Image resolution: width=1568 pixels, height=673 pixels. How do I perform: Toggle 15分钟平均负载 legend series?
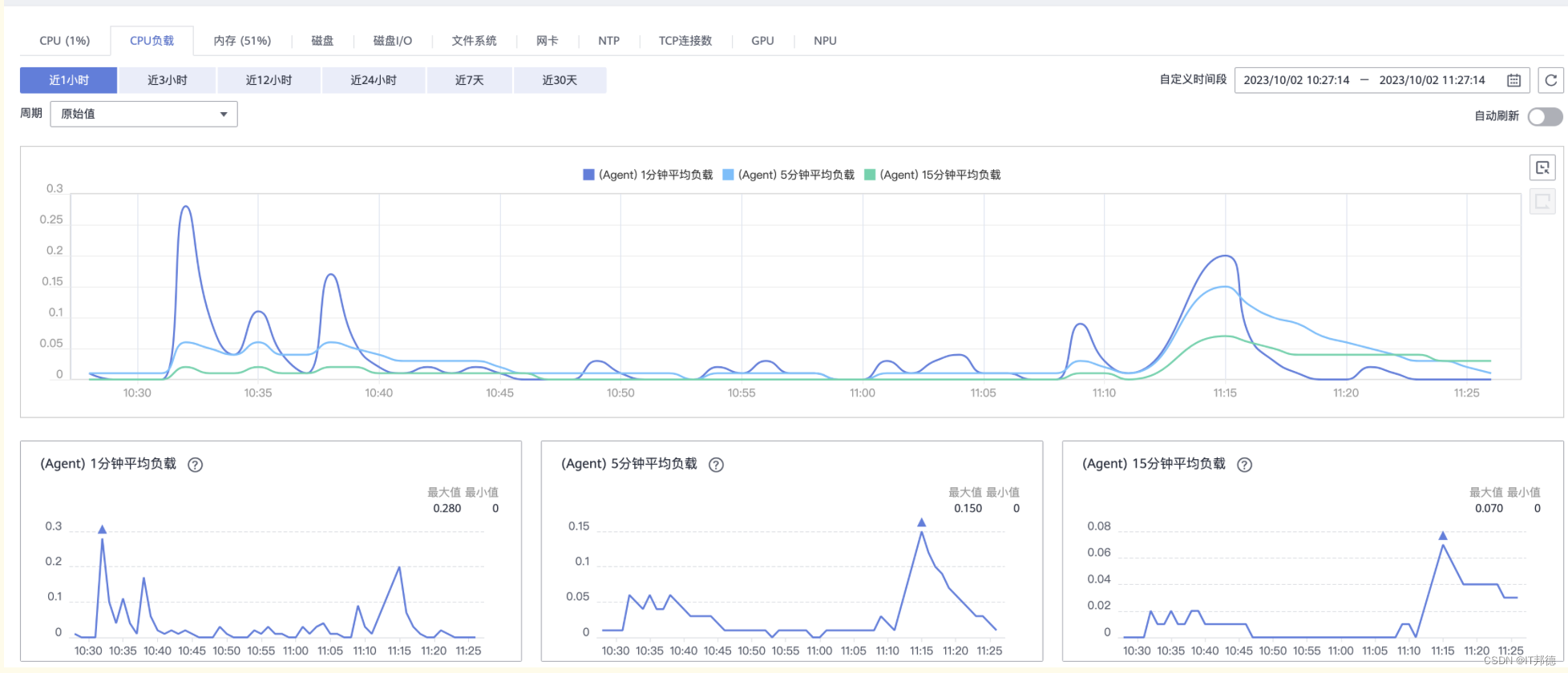click(x=932, y=175)
